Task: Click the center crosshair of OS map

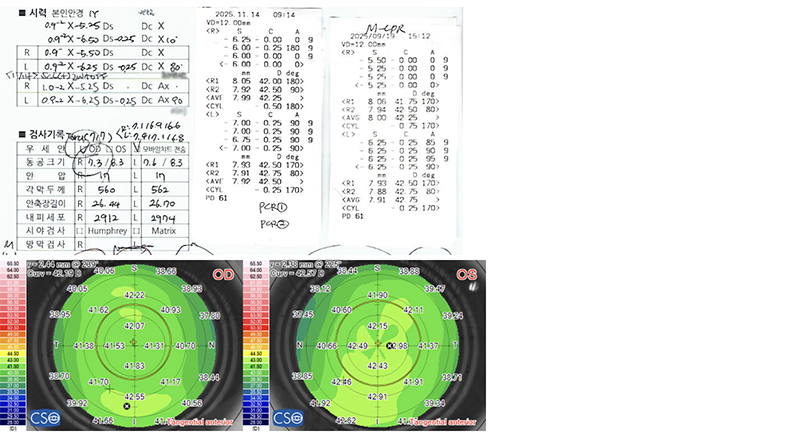Action: coord(378,344)
